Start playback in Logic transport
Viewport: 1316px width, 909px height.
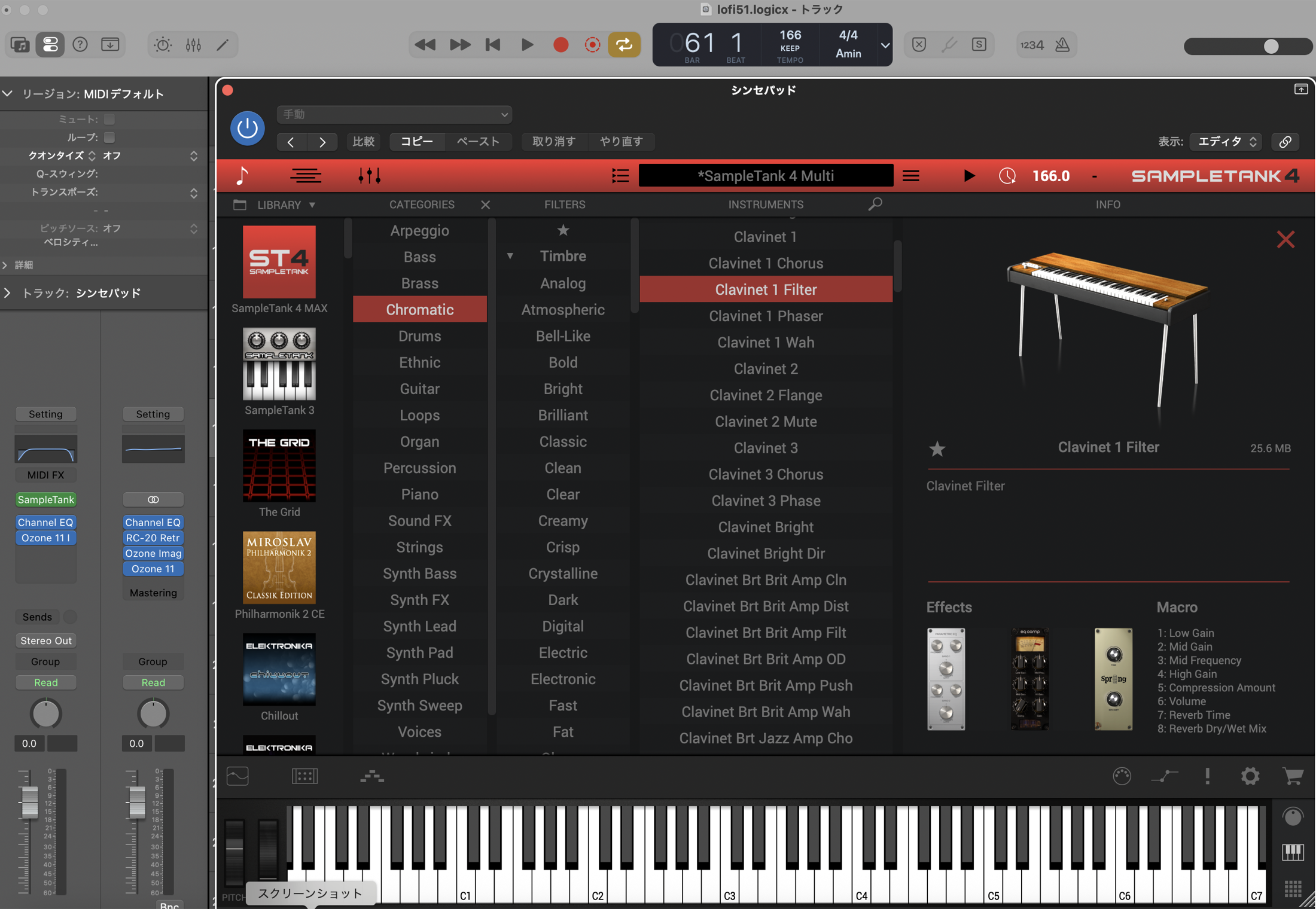527,44
